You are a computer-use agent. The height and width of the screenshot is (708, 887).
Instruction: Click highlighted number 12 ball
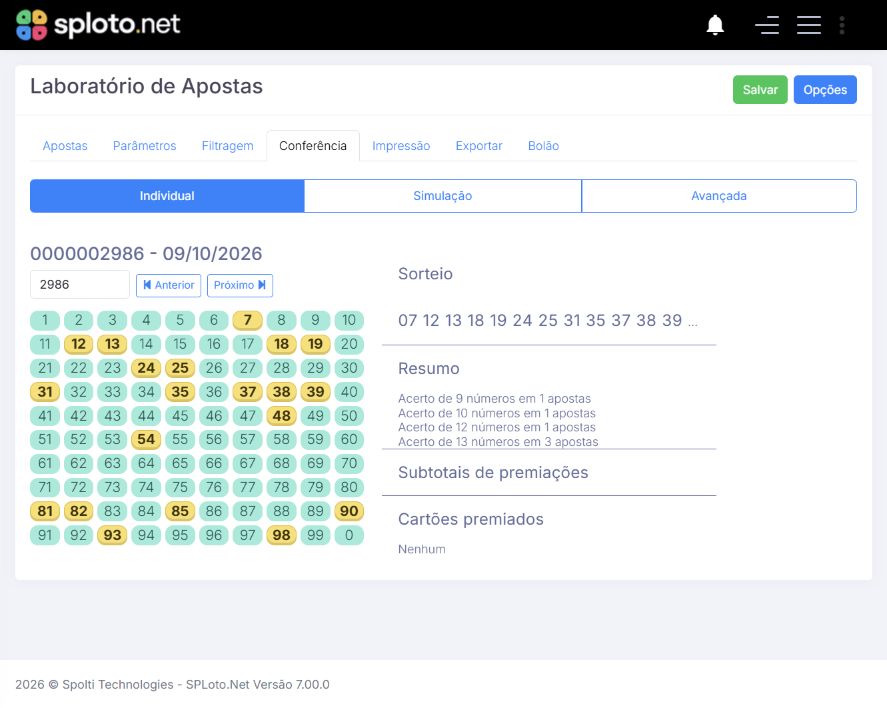coord(78,344)
